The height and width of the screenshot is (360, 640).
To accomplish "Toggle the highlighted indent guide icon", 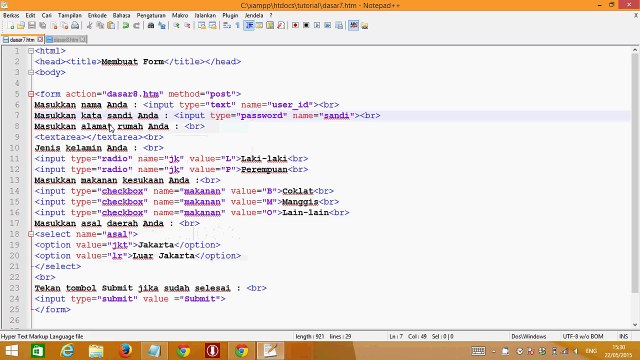I will coord(249,25).
